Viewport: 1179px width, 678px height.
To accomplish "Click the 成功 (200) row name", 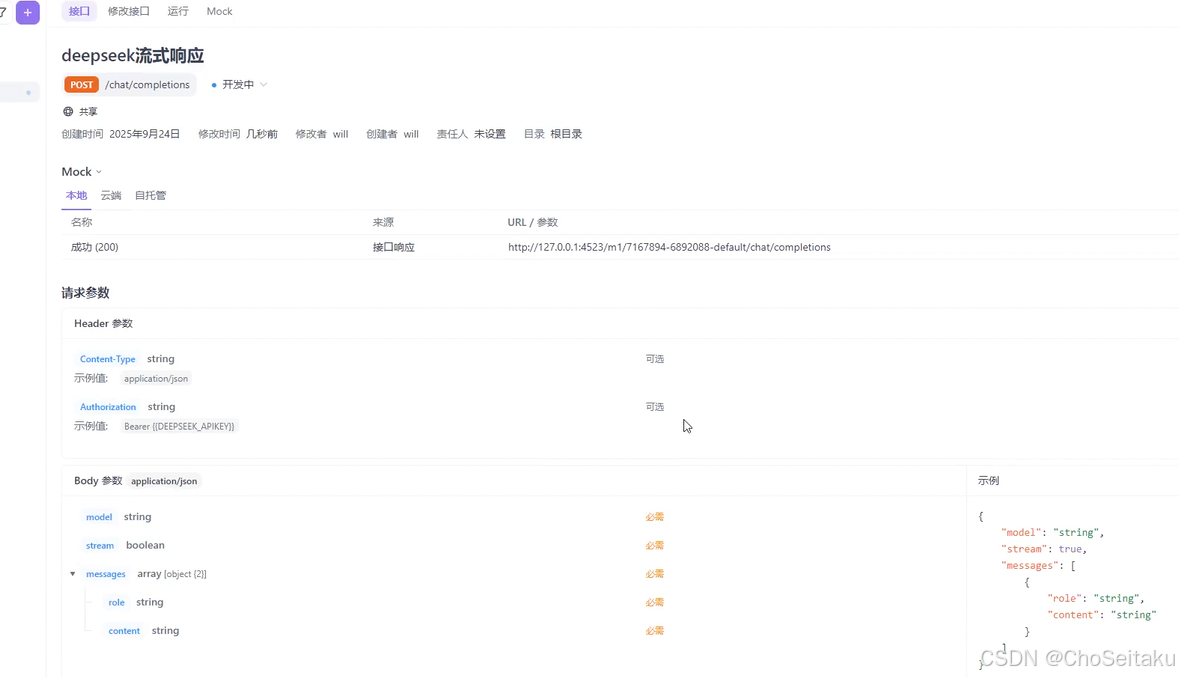I will pyautogui.click(x=95, y=247).
